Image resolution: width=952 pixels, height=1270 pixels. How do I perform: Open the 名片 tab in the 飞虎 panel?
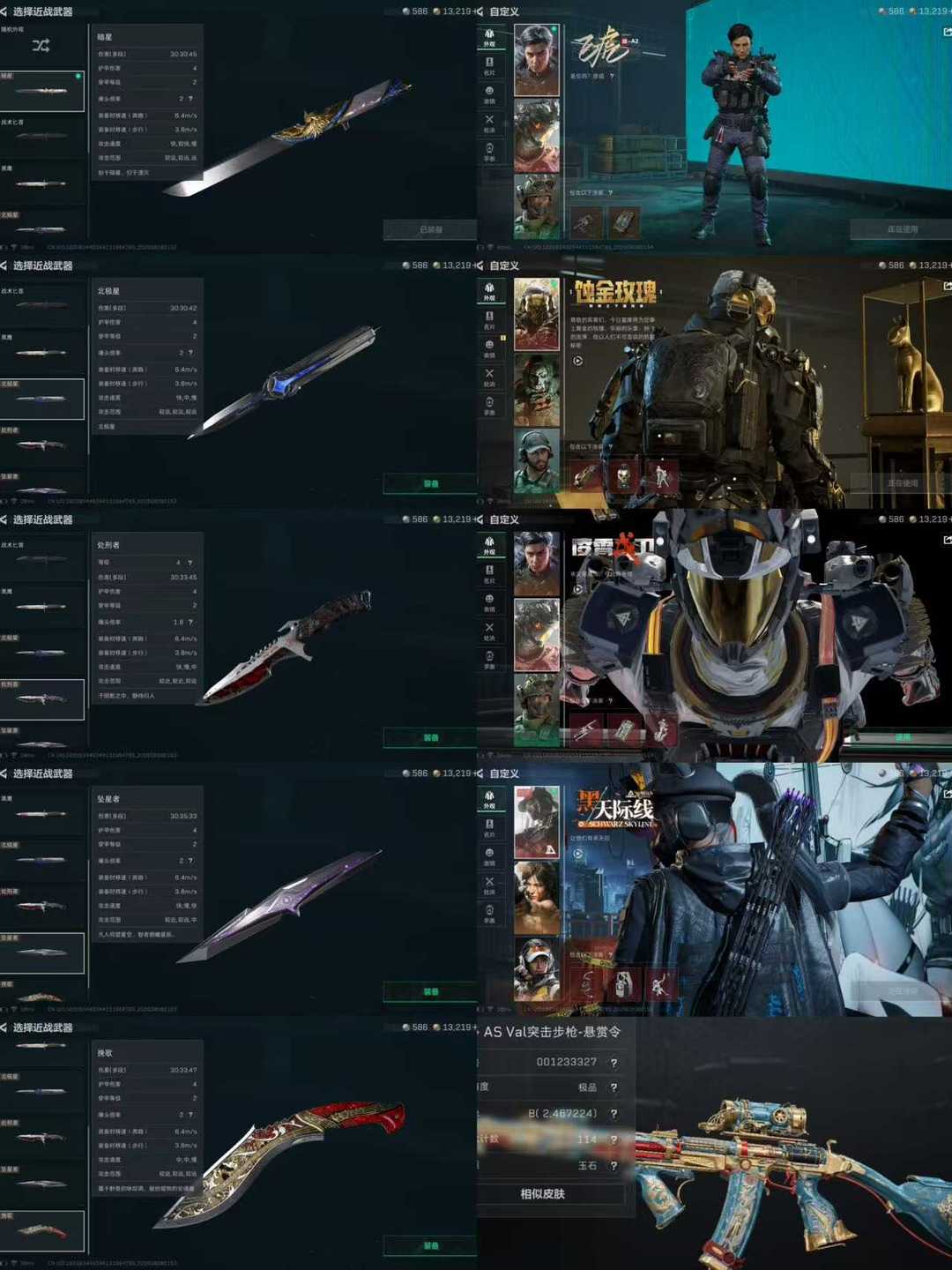pyautogui.click(x=489, y=65)
